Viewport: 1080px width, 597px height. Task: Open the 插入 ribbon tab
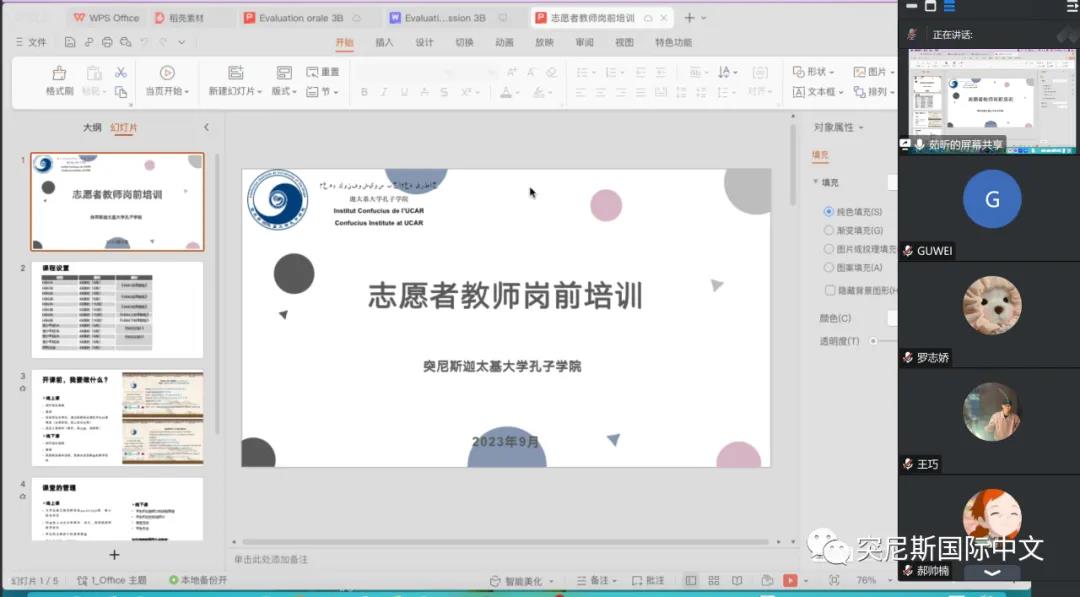tap(384, 43)
